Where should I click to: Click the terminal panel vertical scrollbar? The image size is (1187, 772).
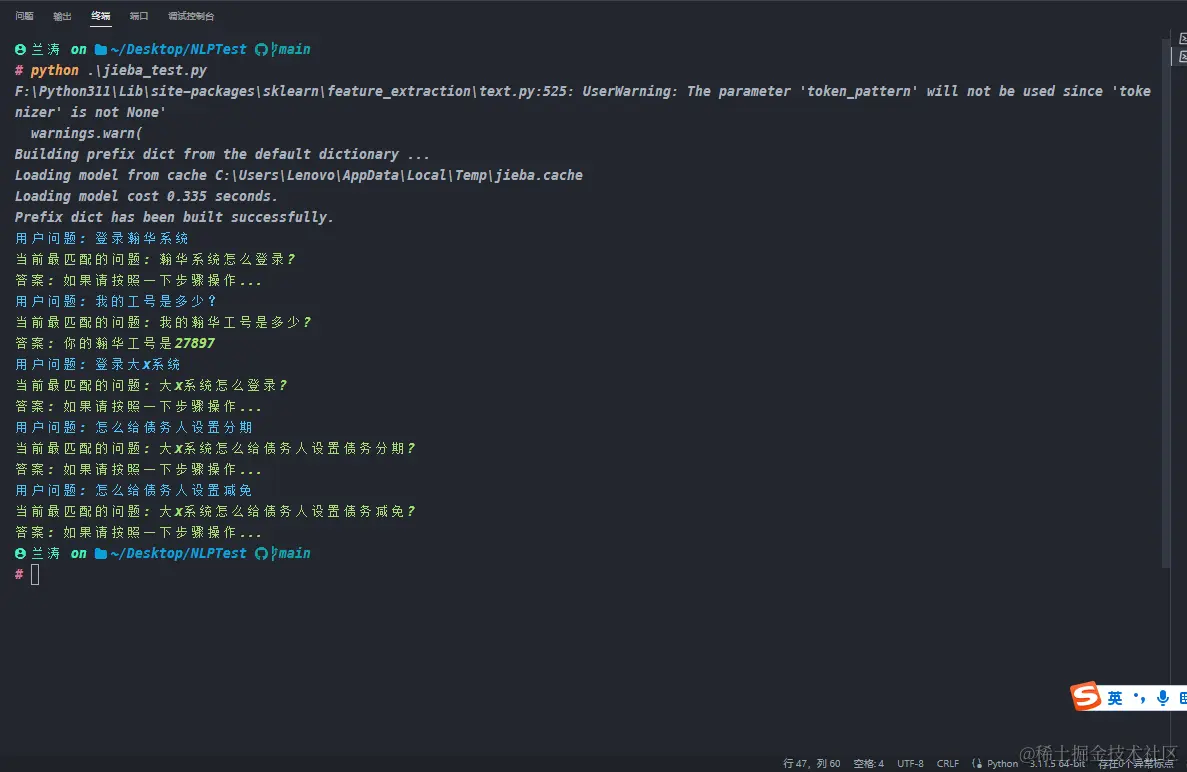coord(1166,303)
